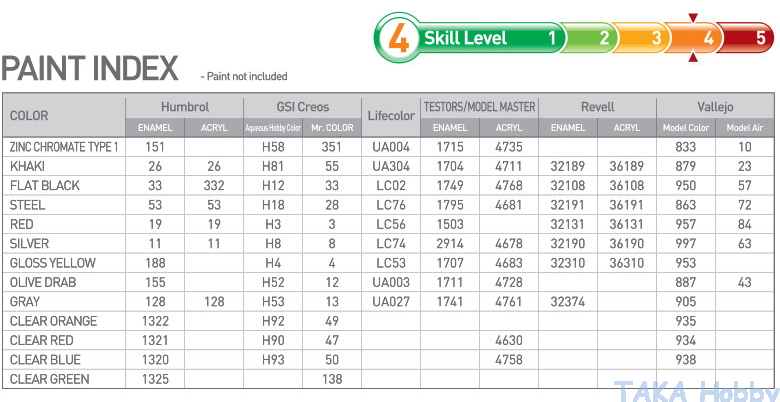Select skill level 2 segment

[603, 39]
